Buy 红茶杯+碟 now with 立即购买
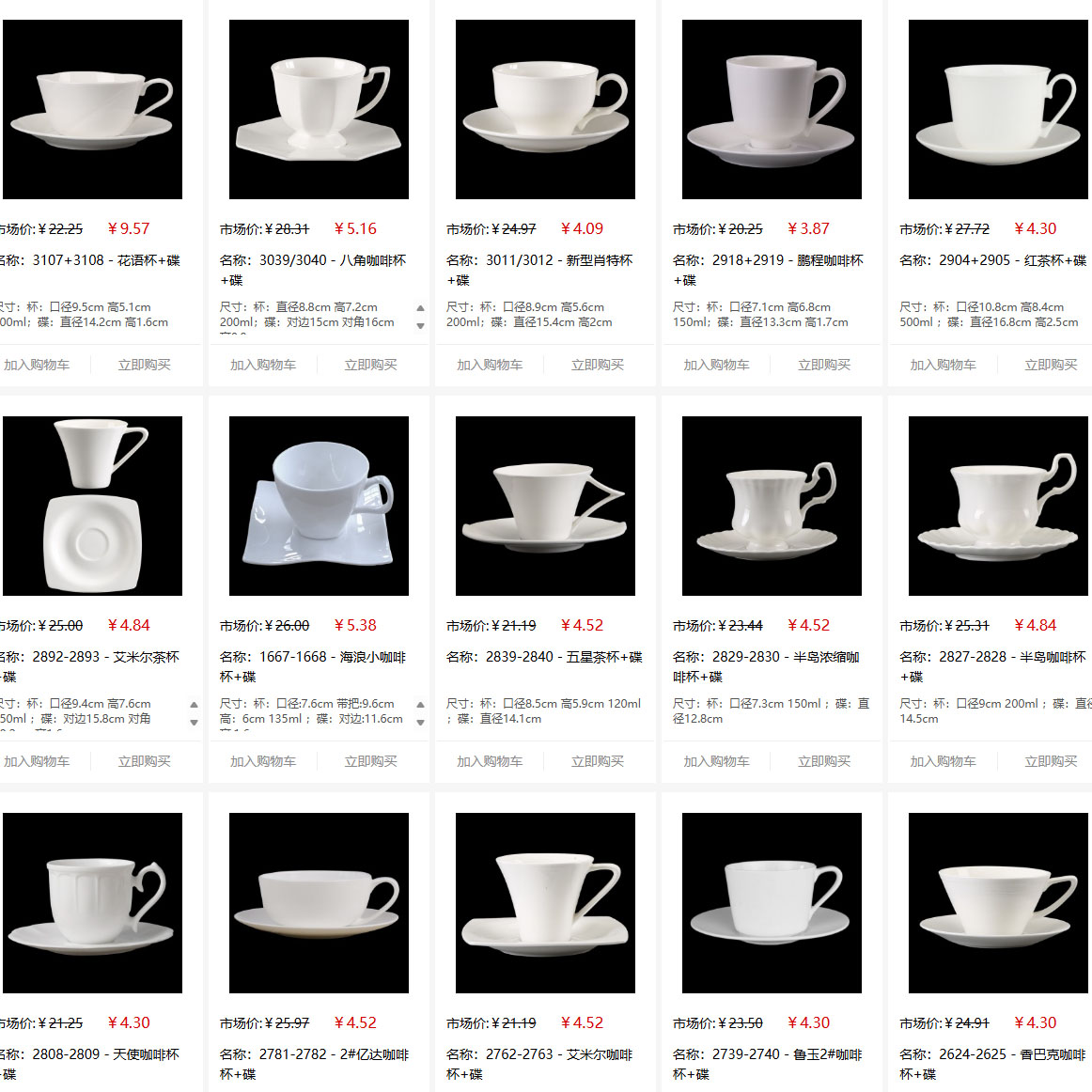Viewport: 1092px width, 1092px height. coord(1051,365)
